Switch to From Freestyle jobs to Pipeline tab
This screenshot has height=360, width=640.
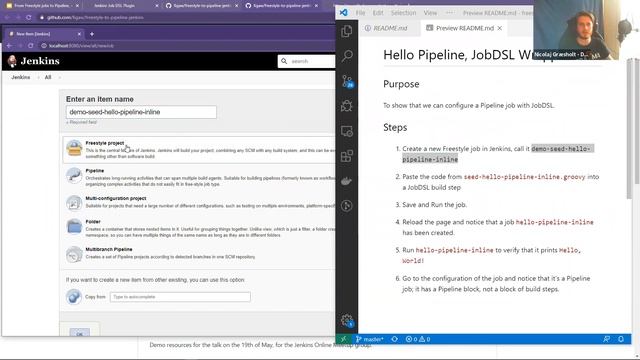(x=42, y=6)
